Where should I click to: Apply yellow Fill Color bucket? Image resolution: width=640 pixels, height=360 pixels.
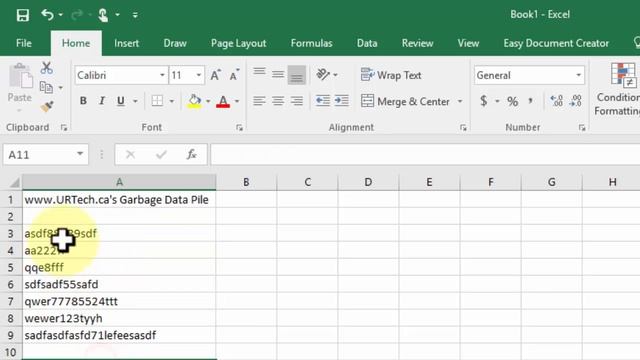point(194,101)
